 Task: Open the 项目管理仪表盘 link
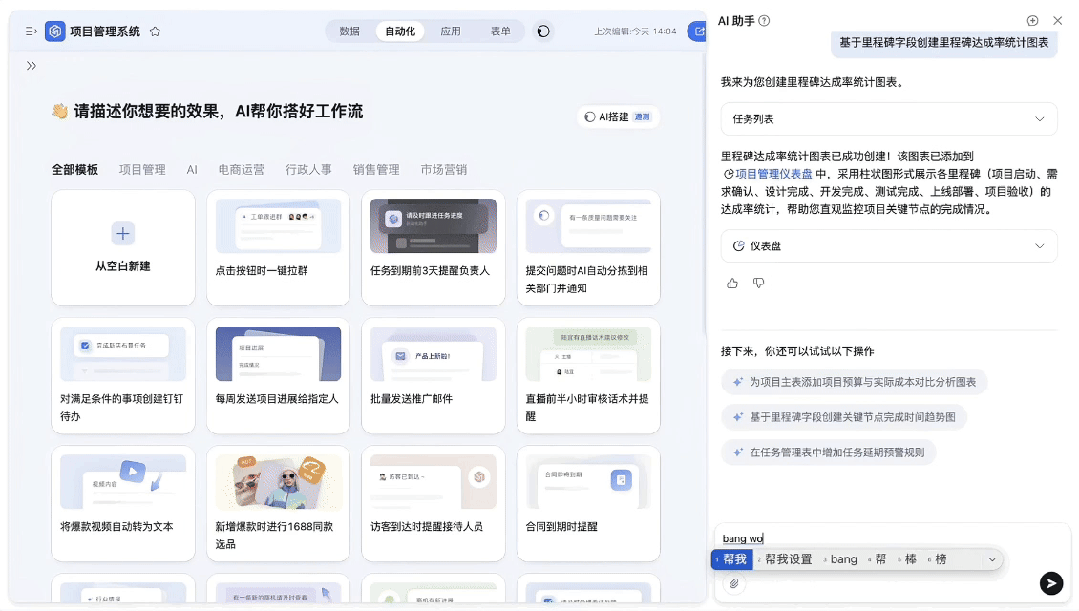pyautogui.click(x=773, y=174)
